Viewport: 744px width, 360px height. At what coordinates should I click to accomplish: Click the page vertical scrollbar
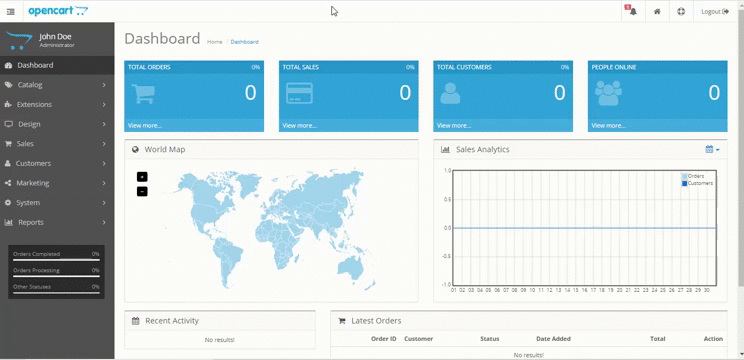tap(741, 147)
